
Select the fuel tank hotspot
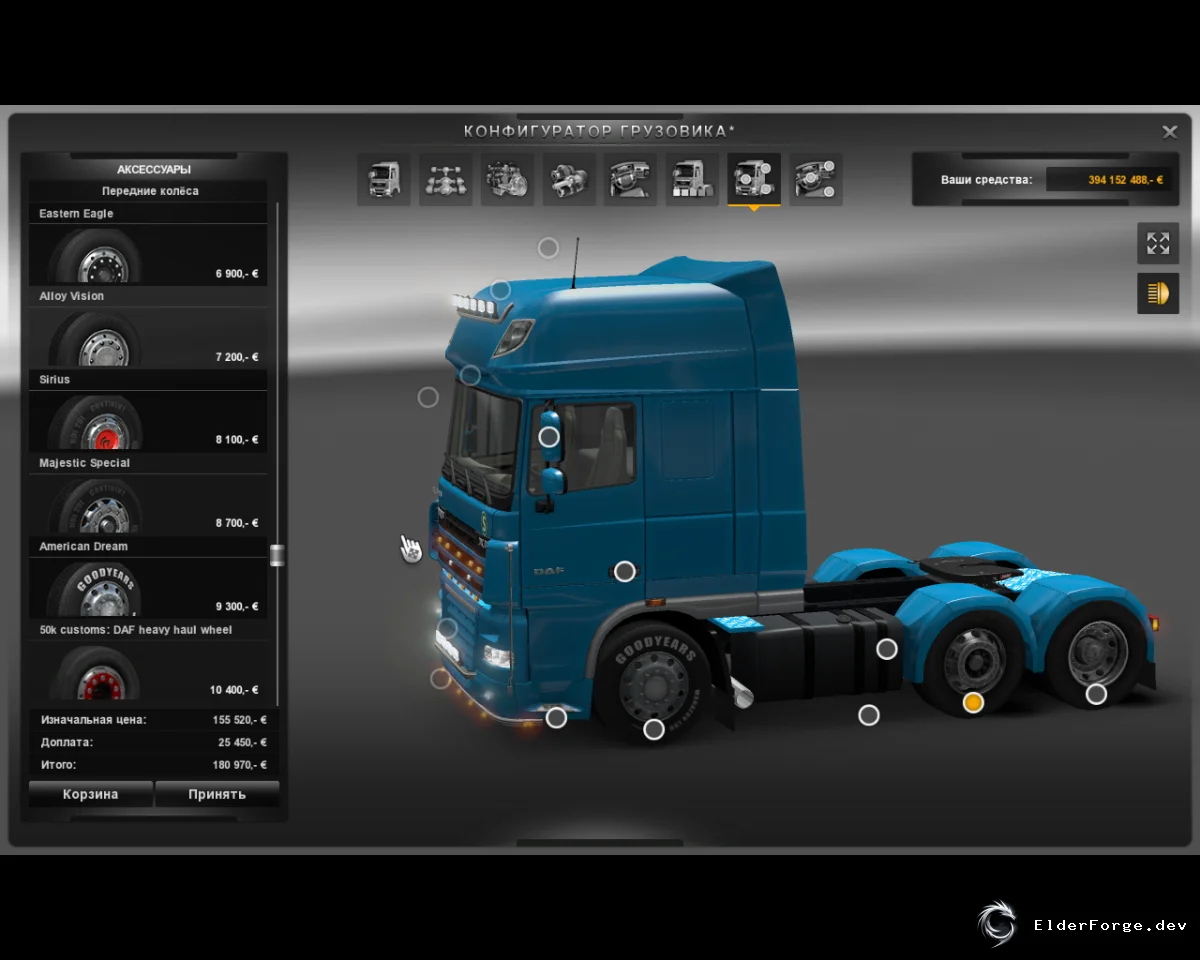(887, 649)
